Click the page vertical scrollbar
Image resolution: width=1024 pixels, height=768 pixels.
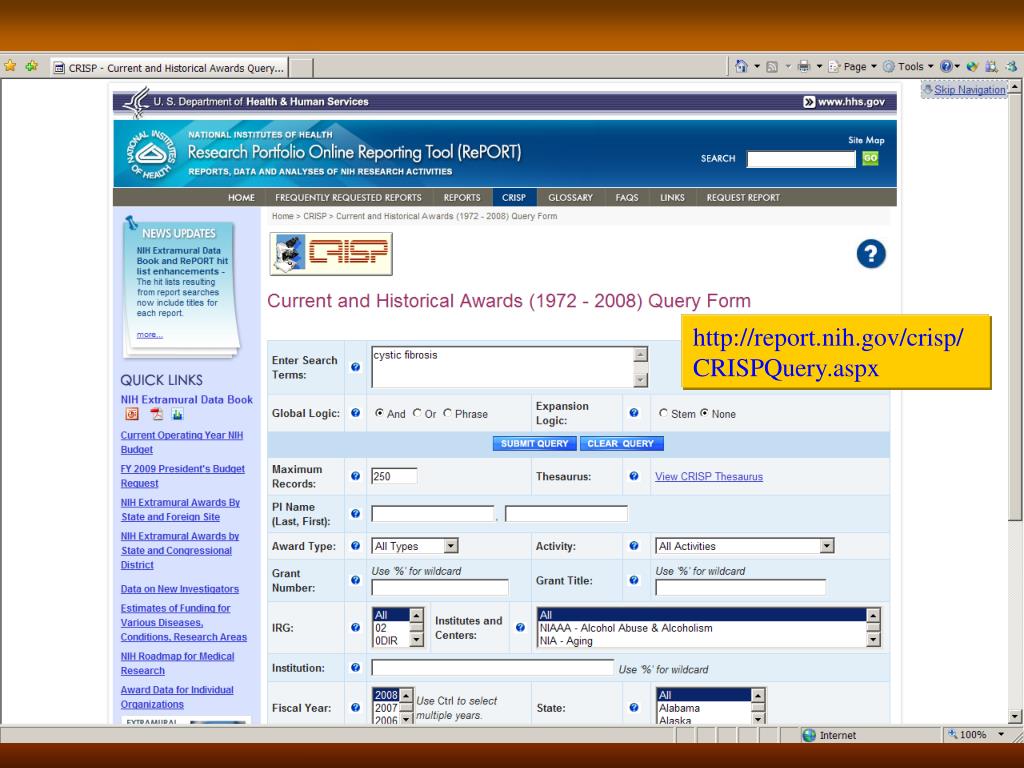tap(1014, 402)
